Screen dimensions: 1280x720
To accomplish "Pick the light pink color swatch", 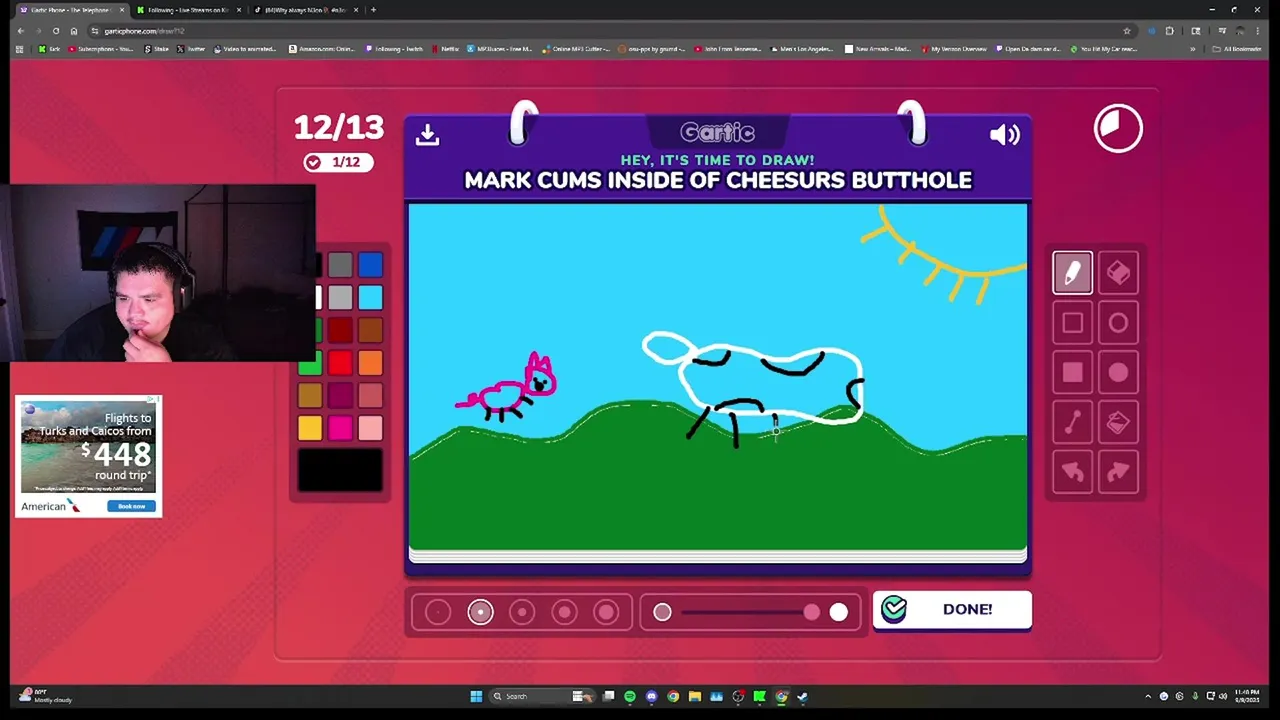I will click(370, 429).
